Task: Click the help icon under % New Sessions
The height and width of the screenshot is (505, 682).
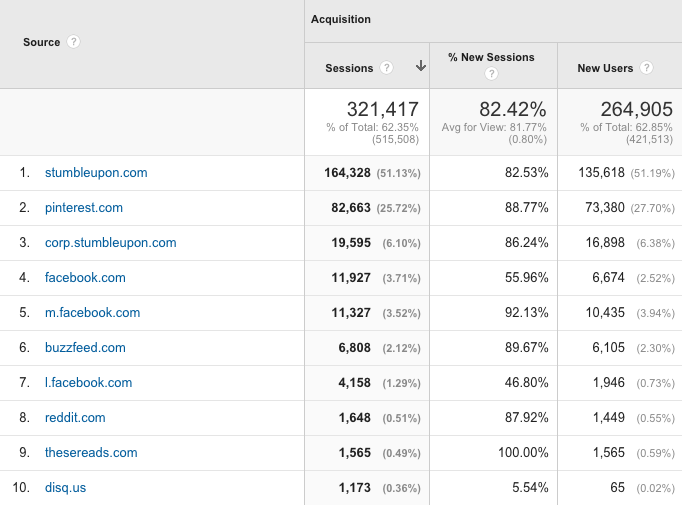Action: [491, 74]
